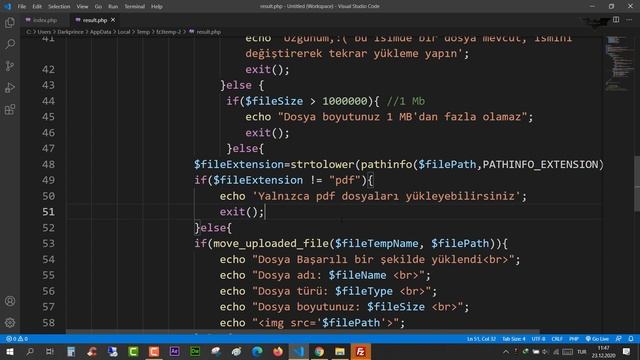Screen dimensions: 640x360
Task: Open Google Chrome from taskbar
Action: [319, 351]
